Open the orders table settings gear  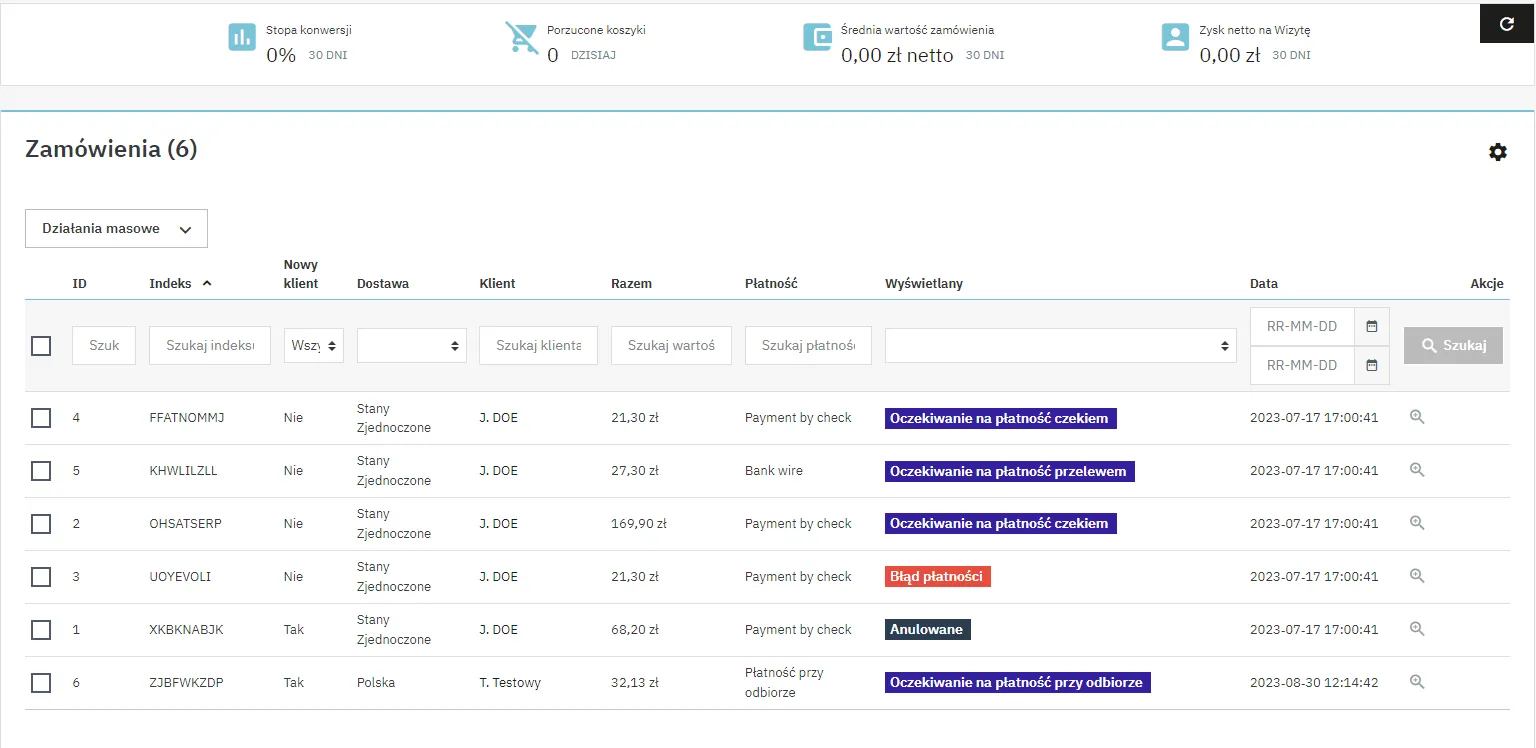[1497, 152]
